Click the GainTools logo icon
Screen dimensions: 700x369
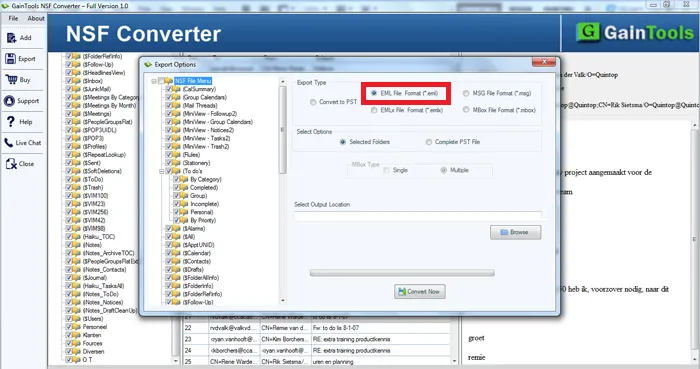[x=588, y=32]
